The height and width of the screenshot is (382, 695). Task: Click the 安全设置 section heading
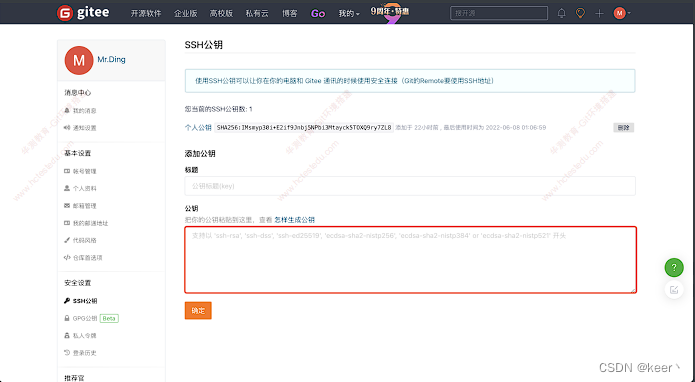coord(78,283)
